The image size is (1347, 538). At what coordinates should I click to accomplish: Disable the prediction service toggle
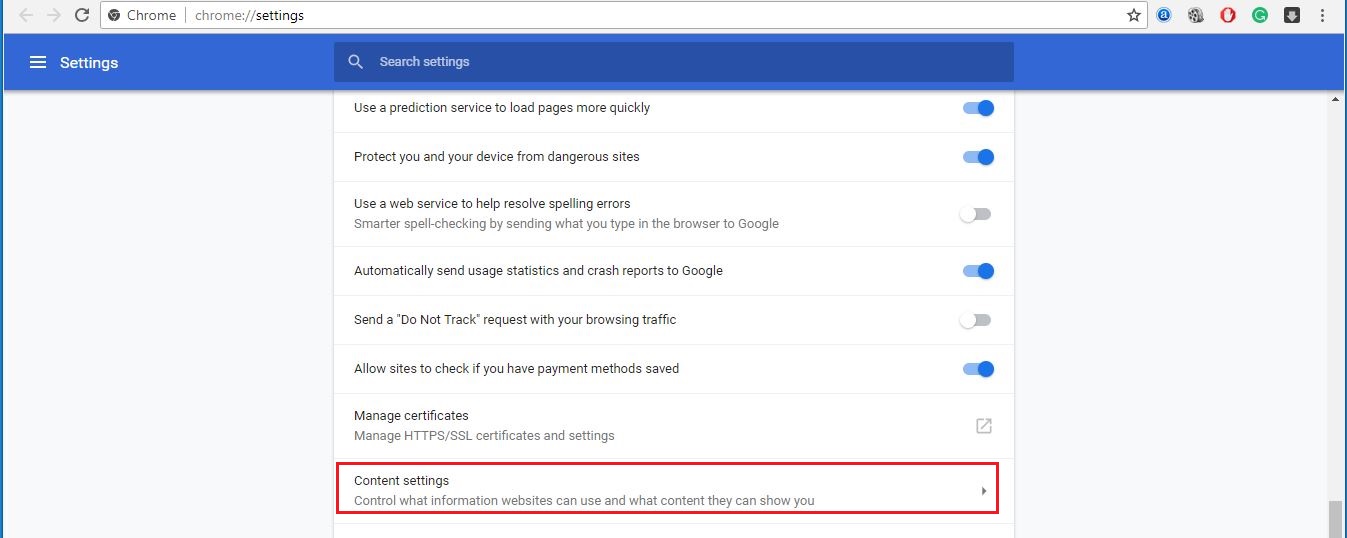(977, 108)
